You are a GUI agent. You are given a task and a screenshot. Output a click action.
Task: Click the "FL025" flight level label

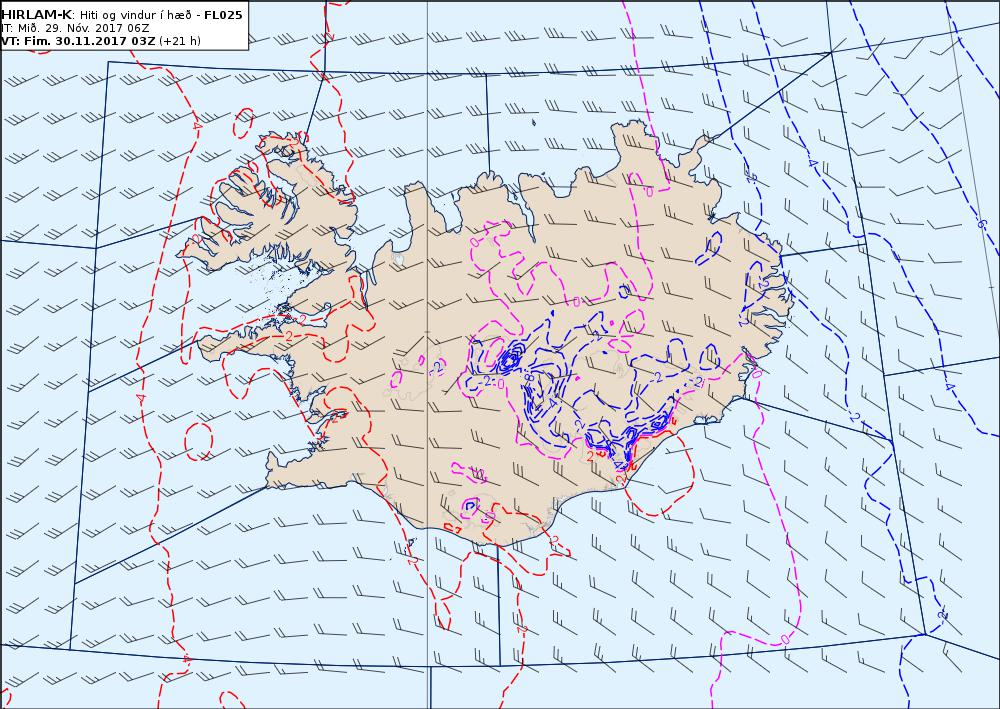pyautogui.click(x=223, y=15)
